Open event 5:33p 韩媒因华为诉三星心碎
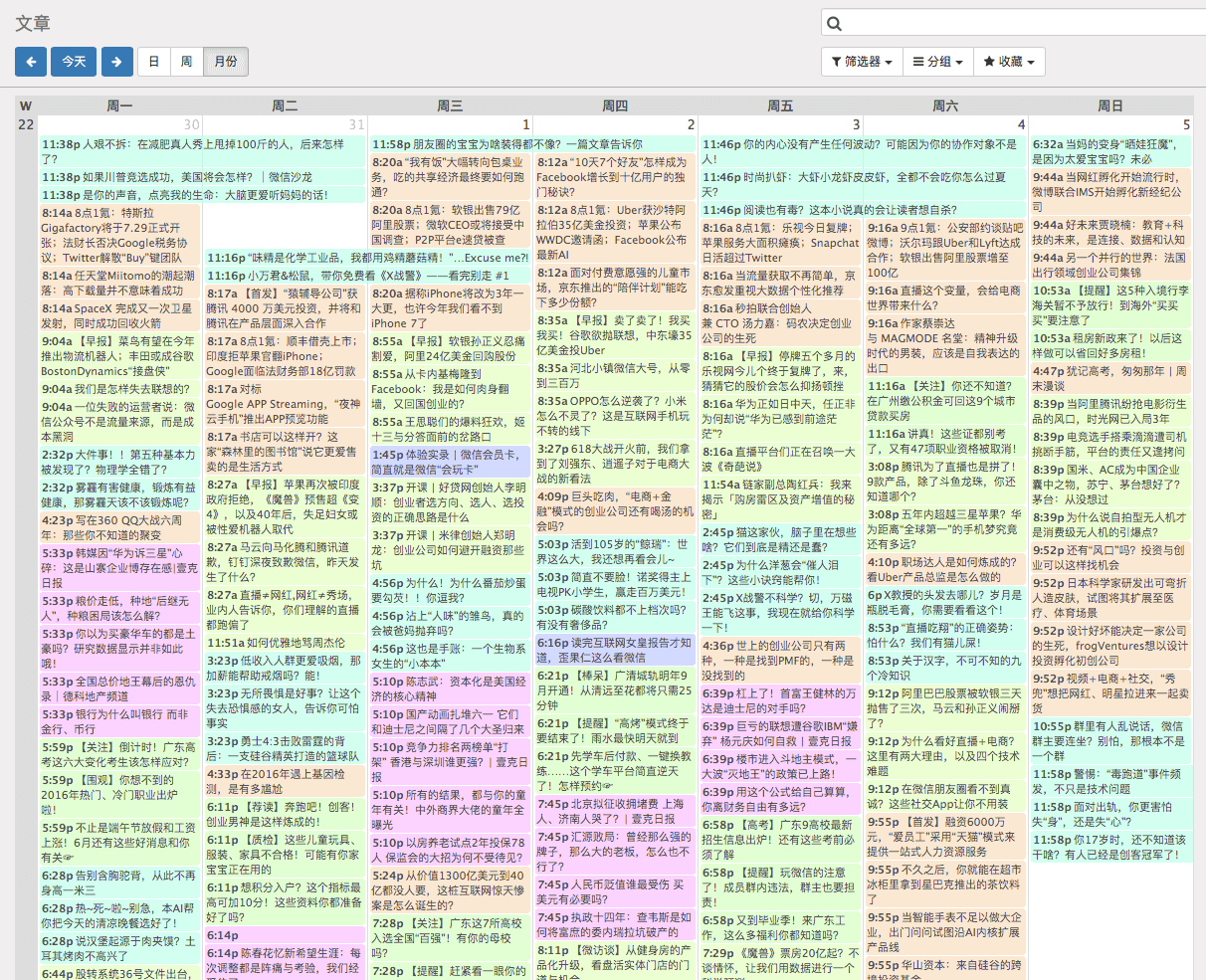The height and width of the screenshot is (980, 1206). pos(119,568)
